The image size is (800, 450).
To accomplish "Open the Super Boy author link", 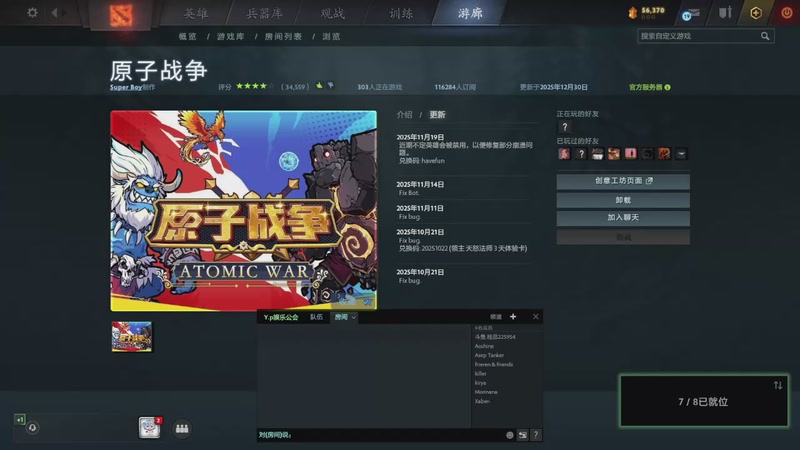I will [126, 87].
